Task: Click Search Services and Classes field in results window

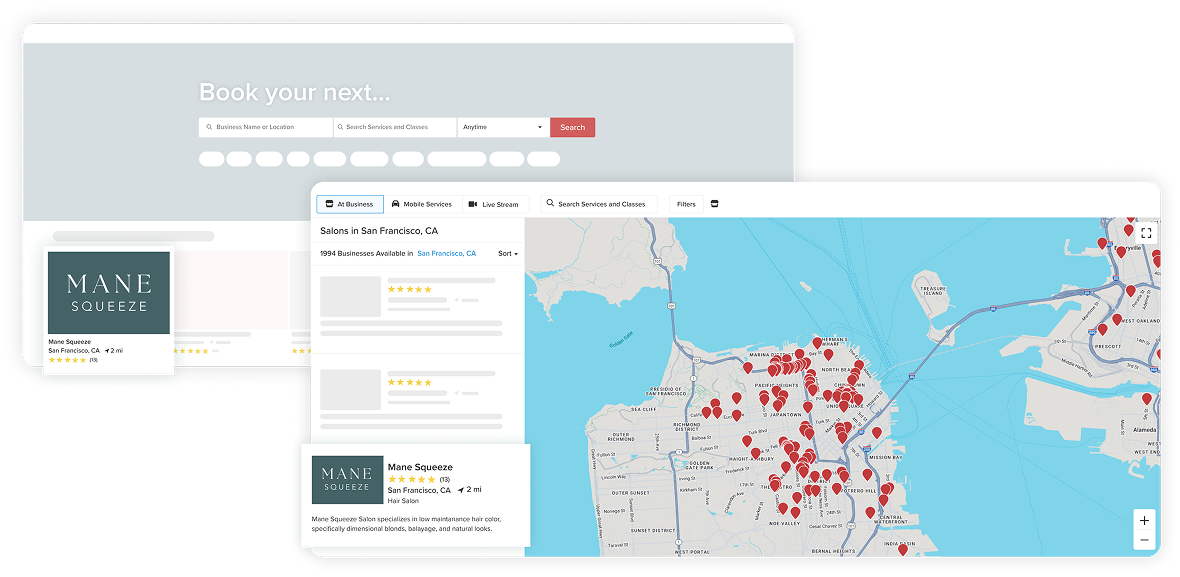Action: [599, 204]
